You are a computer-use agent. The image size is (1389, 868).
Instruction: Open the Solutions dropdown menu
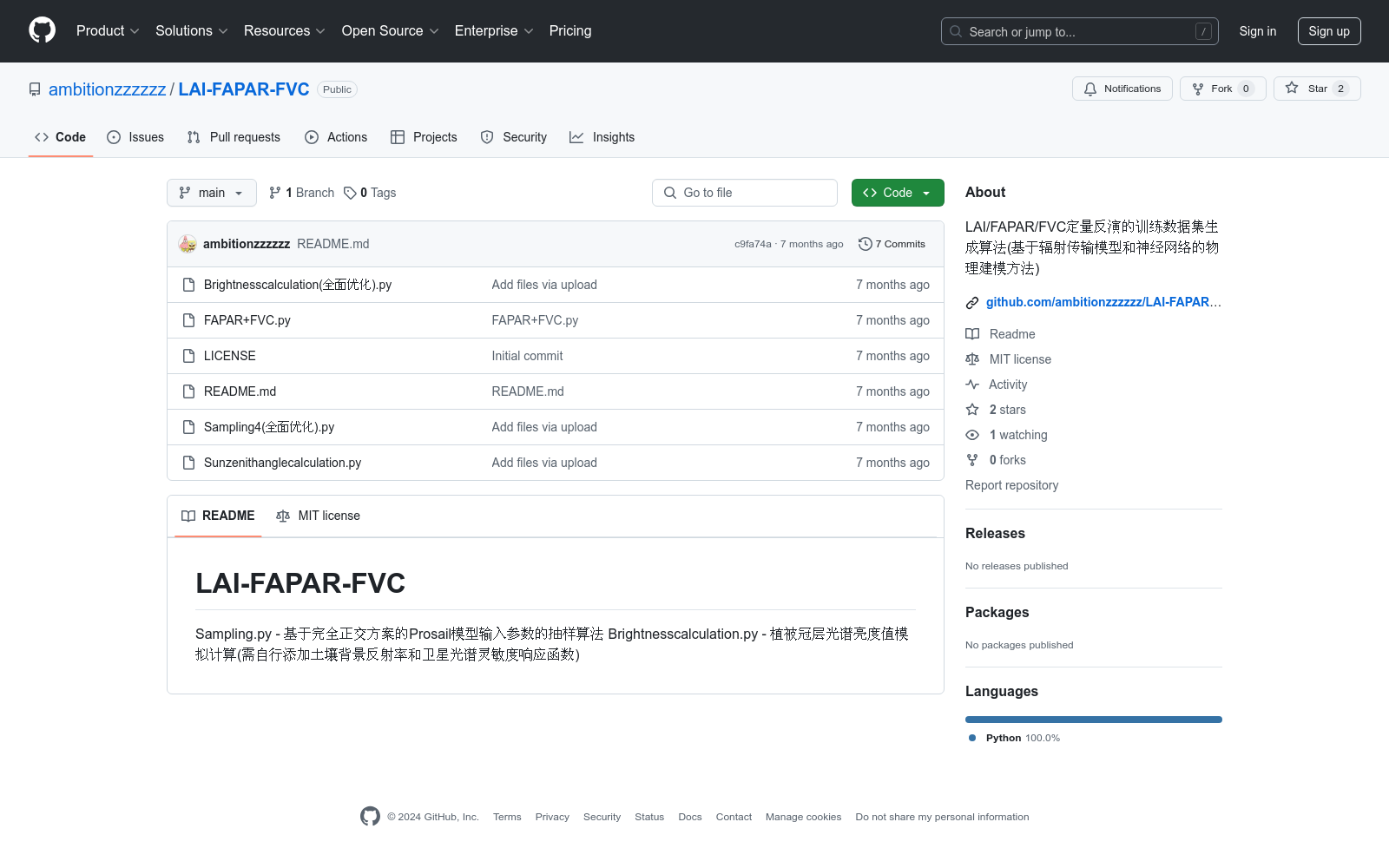tap(192, 30)
